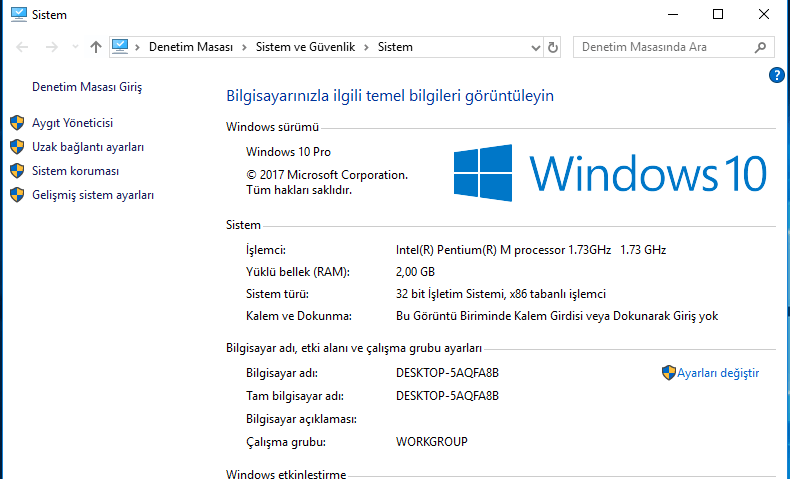Refresh the Sistem page
The image size is (790, 479).
553,47
